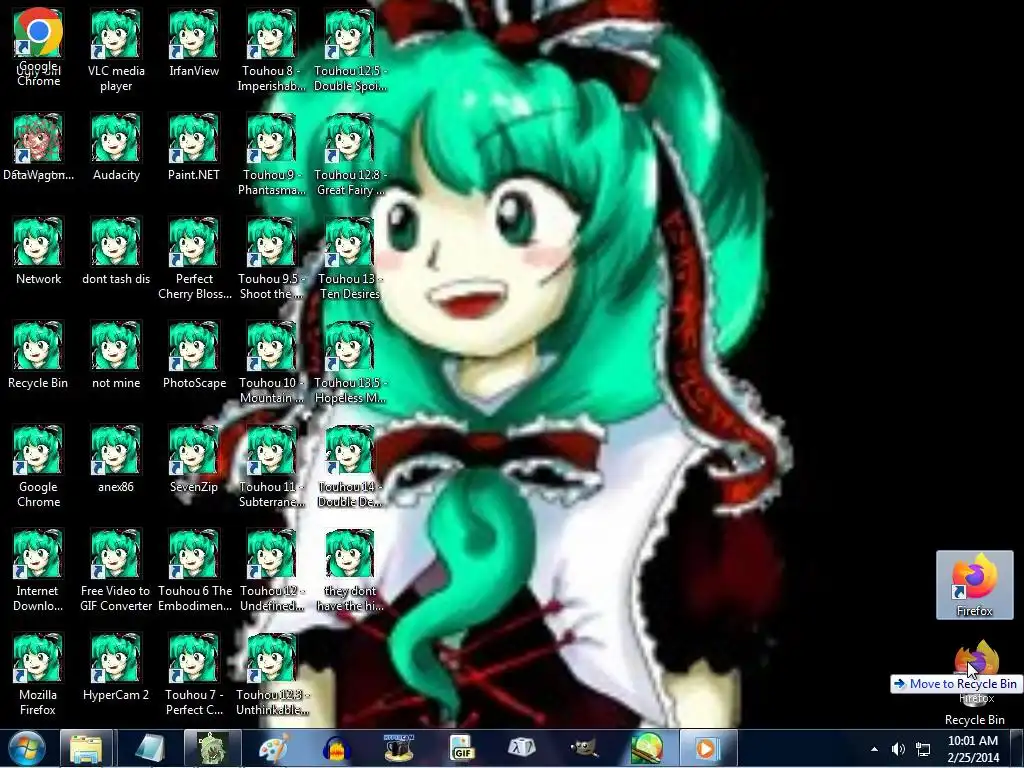Viewport: 1024px width, 768px height.
Task: Open Google Chrome shortcut with the Chrome logo
Action: (39, 47)
